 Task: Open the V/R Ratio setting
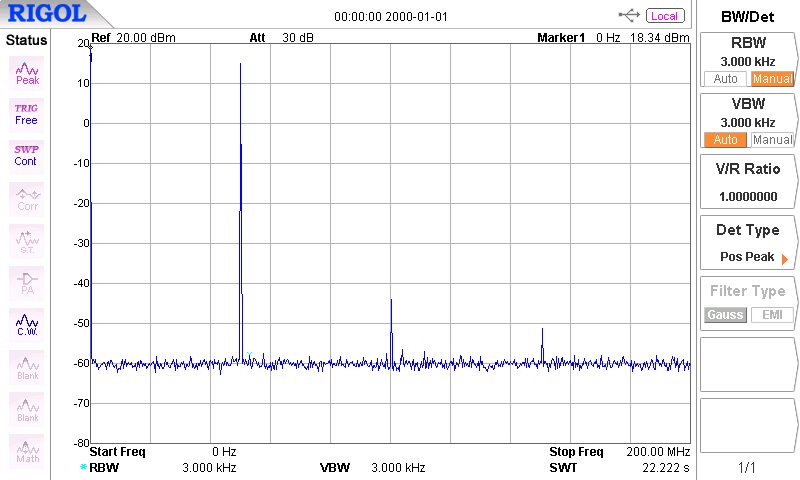coord(748,182)
